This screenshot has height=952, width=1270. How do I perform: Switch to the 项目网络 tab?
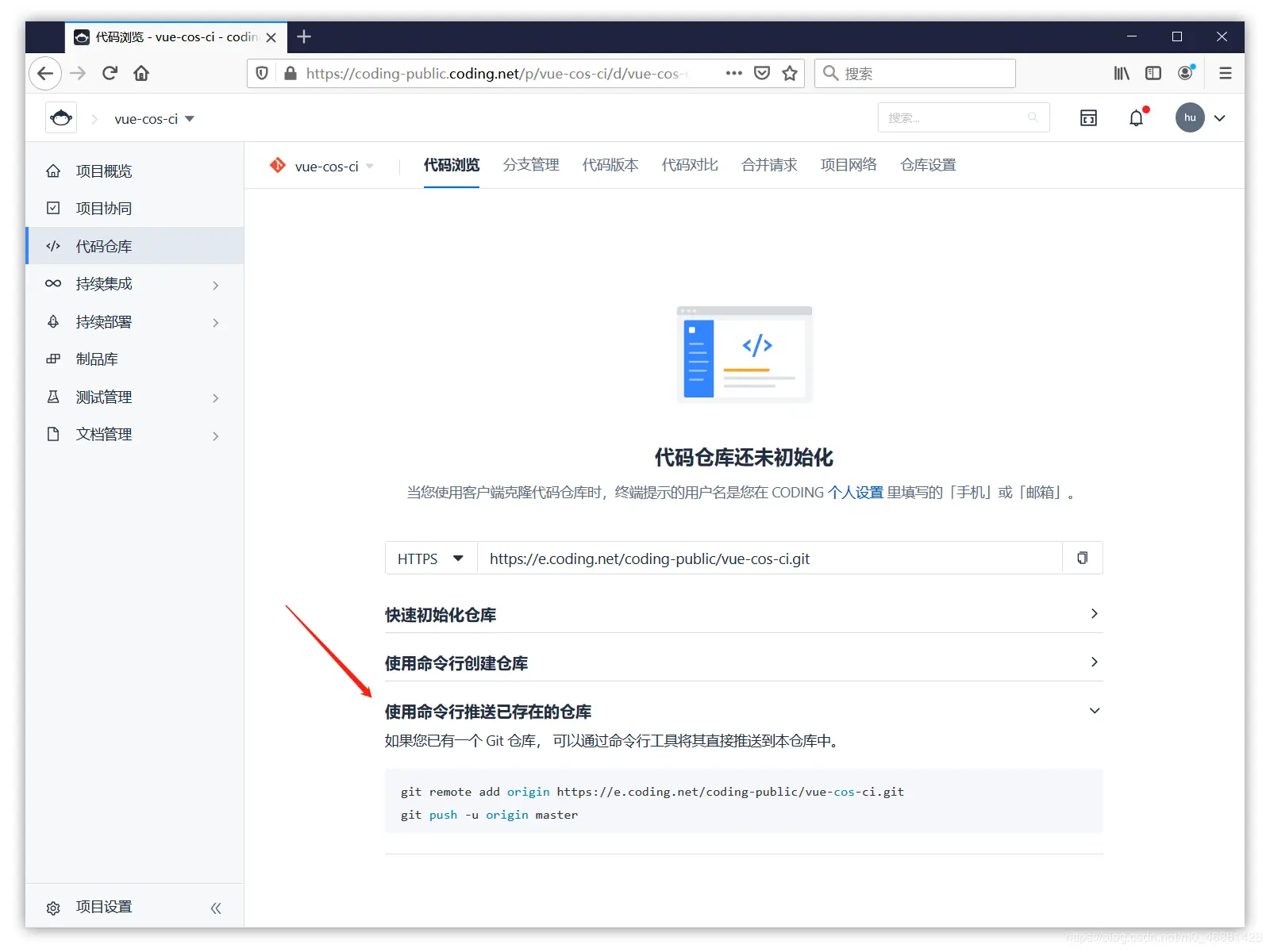849,165
